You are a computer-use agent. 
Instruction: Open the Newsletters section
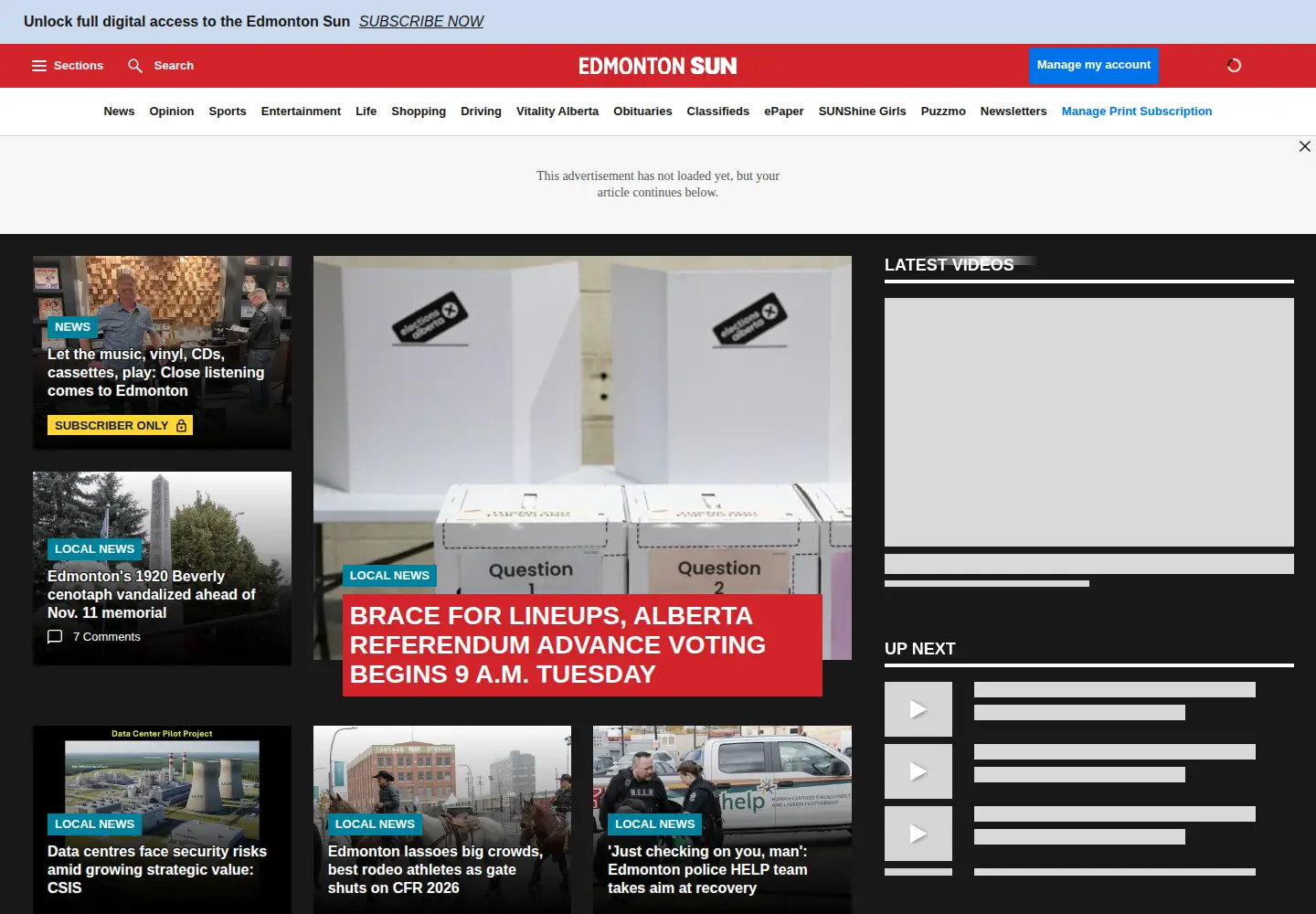tap(1014, 112)
